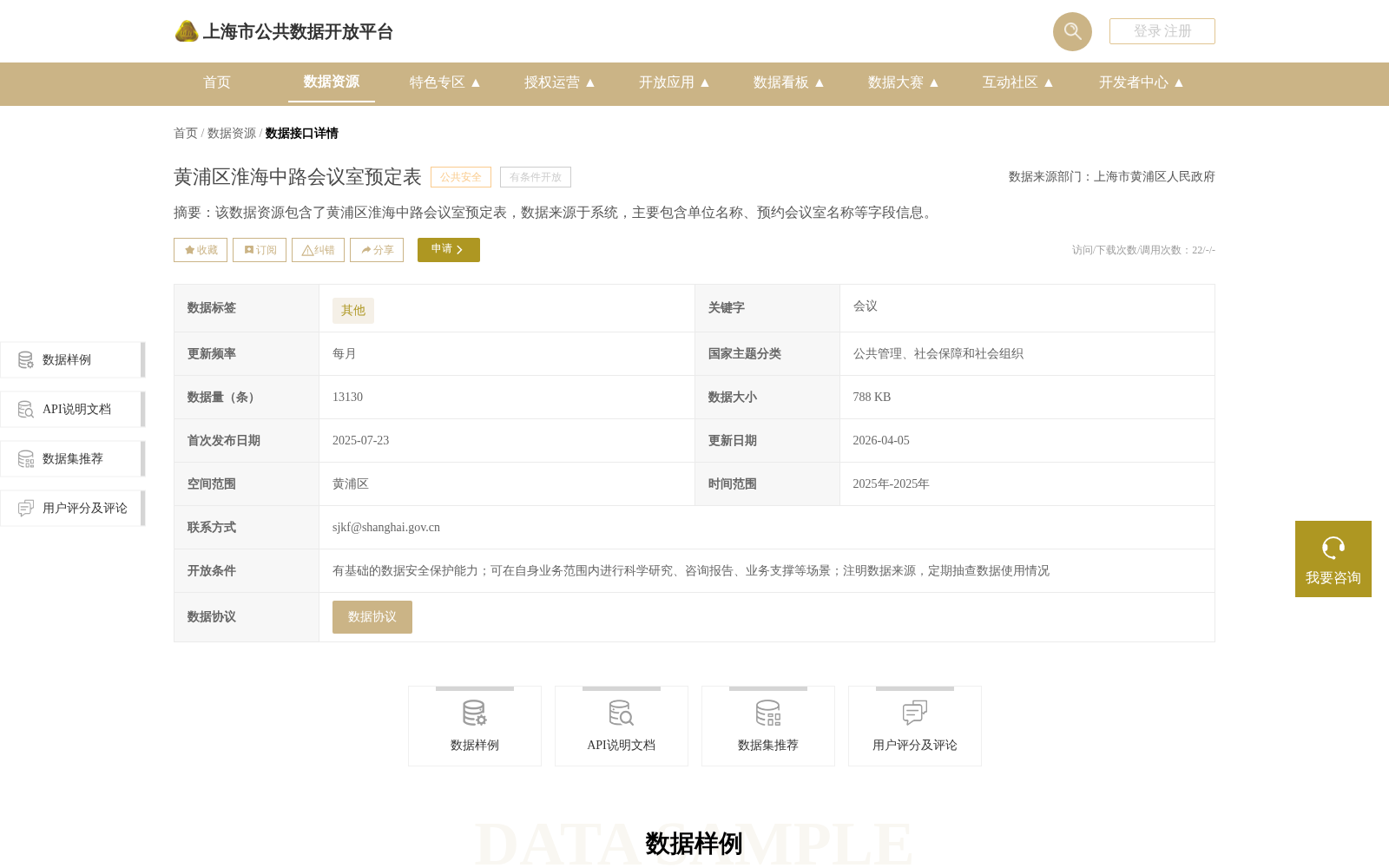Expand the 授权运营 menu

560,82
